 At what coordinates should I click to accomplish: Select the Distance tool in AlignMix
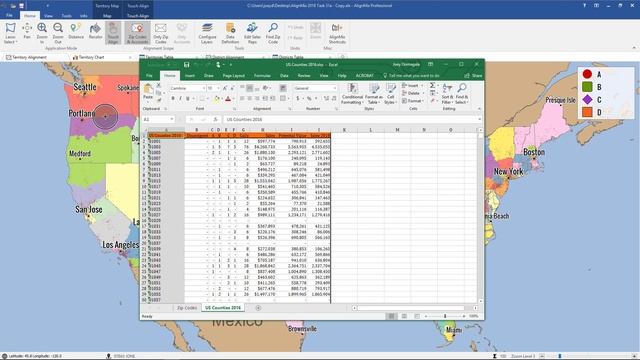pyautogui.click(x=76, y=31)
